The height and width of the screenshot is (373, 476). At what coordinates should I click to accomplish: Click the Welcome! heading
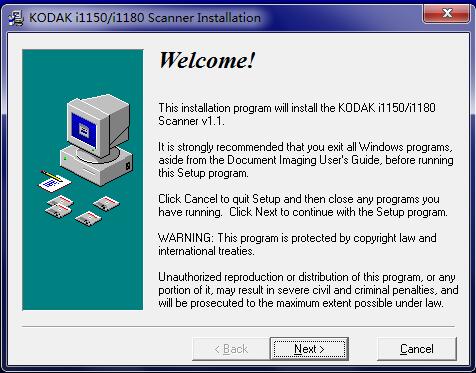[x=207, y=60]
